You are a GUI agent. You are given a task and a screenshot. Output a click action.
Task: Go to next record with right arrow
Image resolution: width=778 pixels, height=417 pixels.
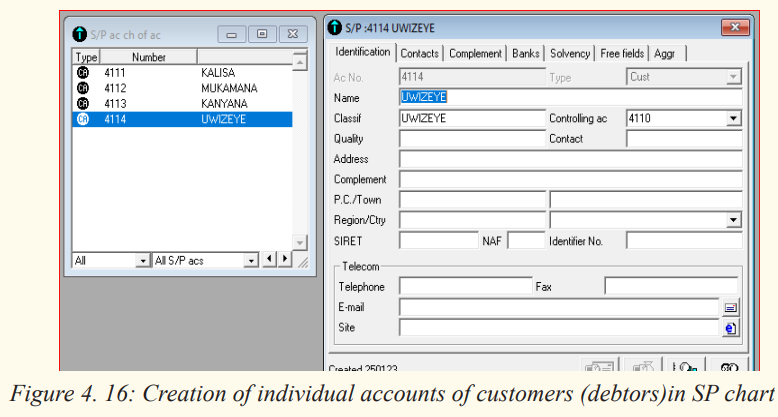[284, 259]
